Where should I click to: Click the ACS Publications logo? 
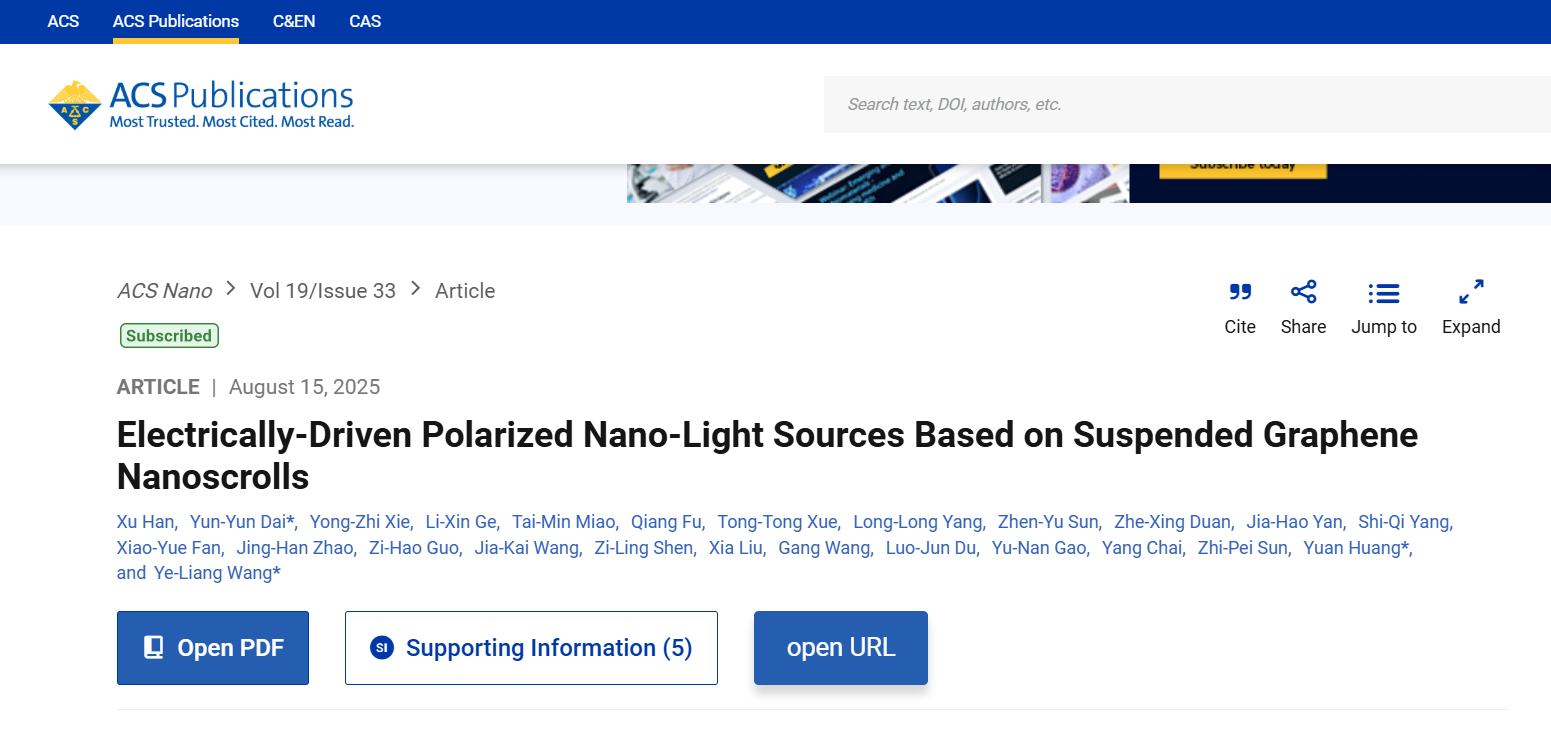click(201, 105)
